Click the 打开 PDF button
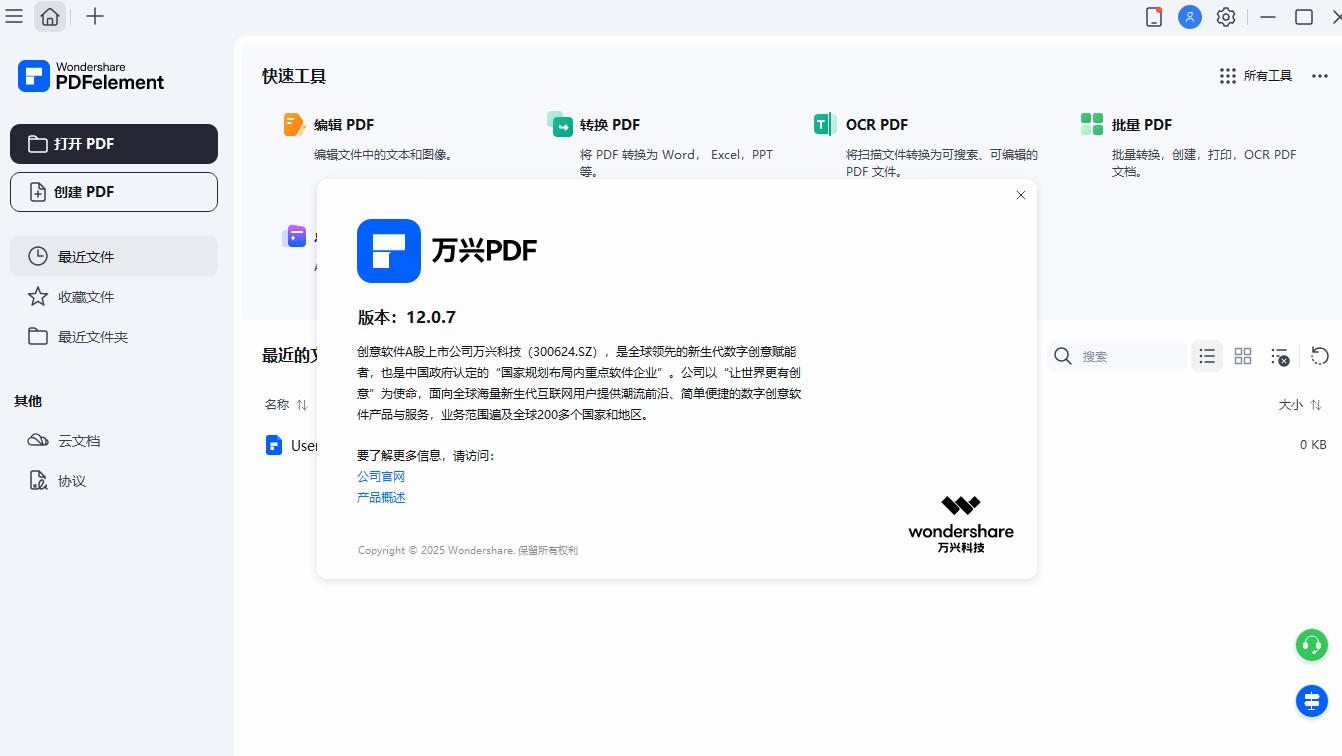The width and height of the screenshot is (1342, 756). click(114, 144)
